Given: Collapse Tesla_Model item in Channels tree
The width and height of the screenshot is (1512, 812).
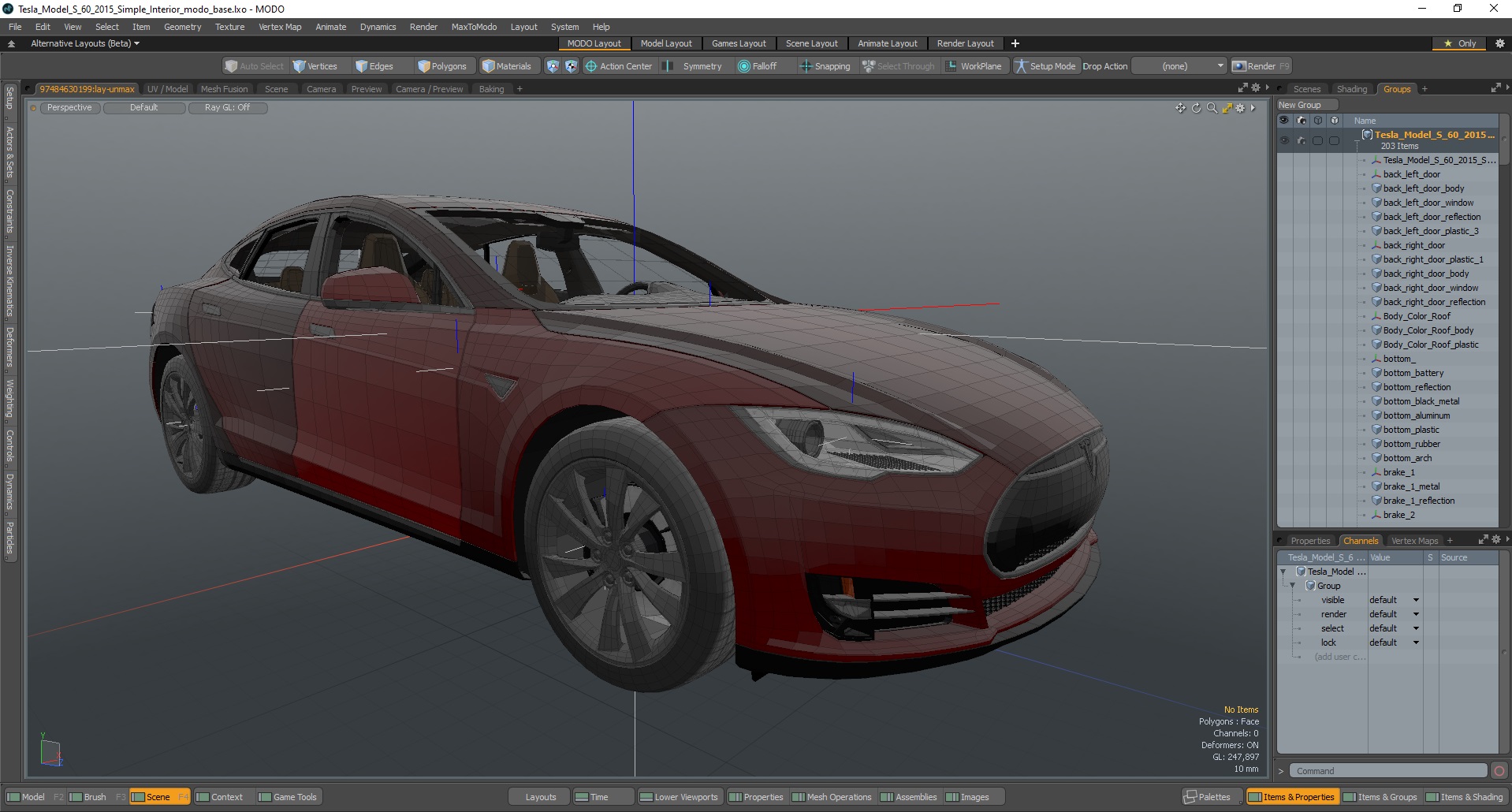Looking at the screenshot, I should click(x=1283, y=572).
